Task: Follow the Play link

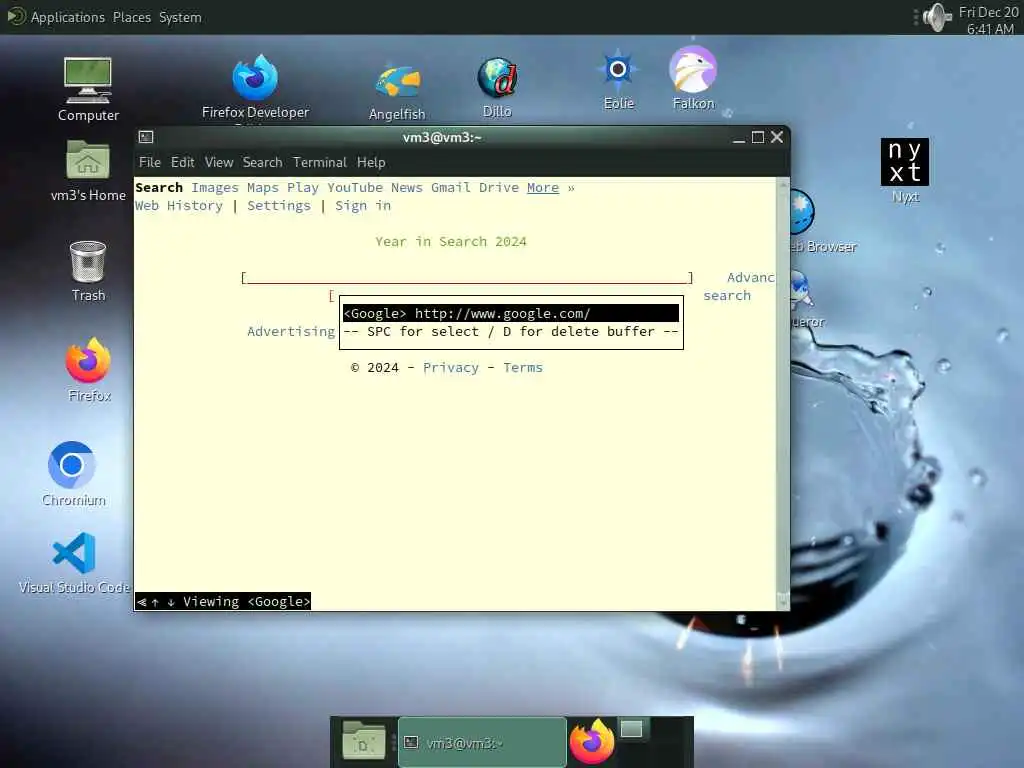Action: coord(303,188)
